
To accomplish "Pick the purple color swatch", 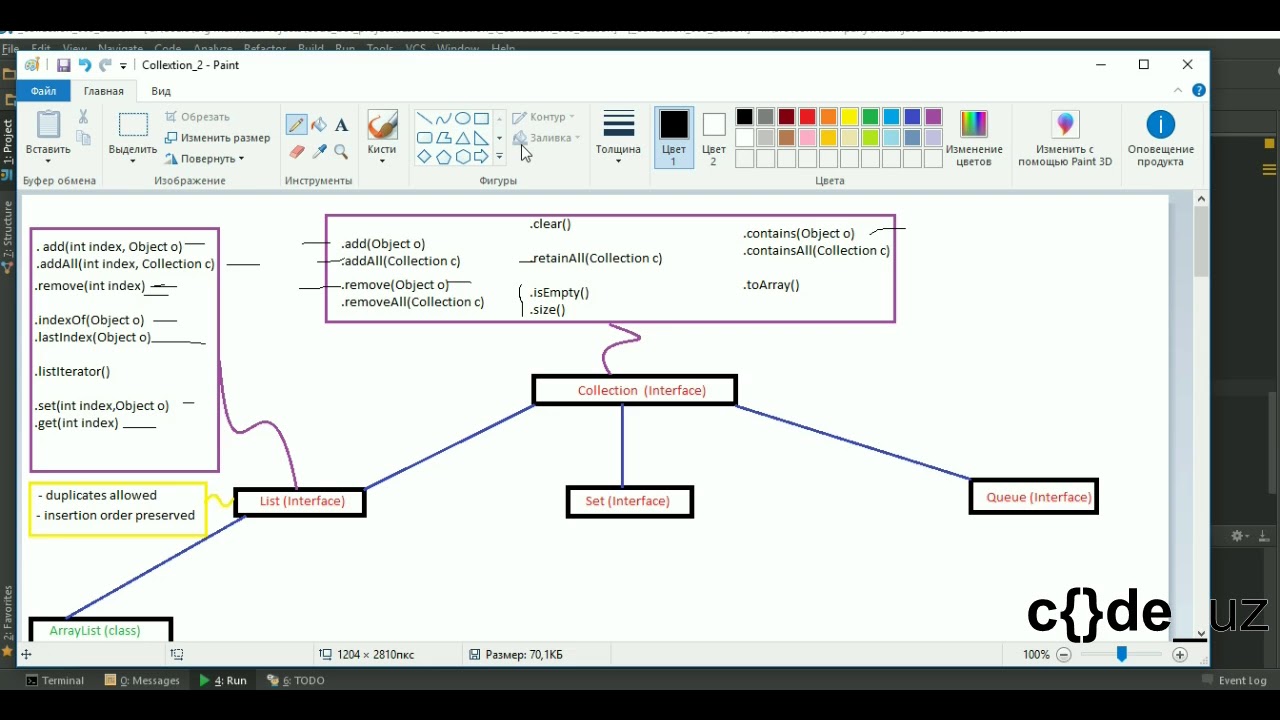I will tap(933, 117).
